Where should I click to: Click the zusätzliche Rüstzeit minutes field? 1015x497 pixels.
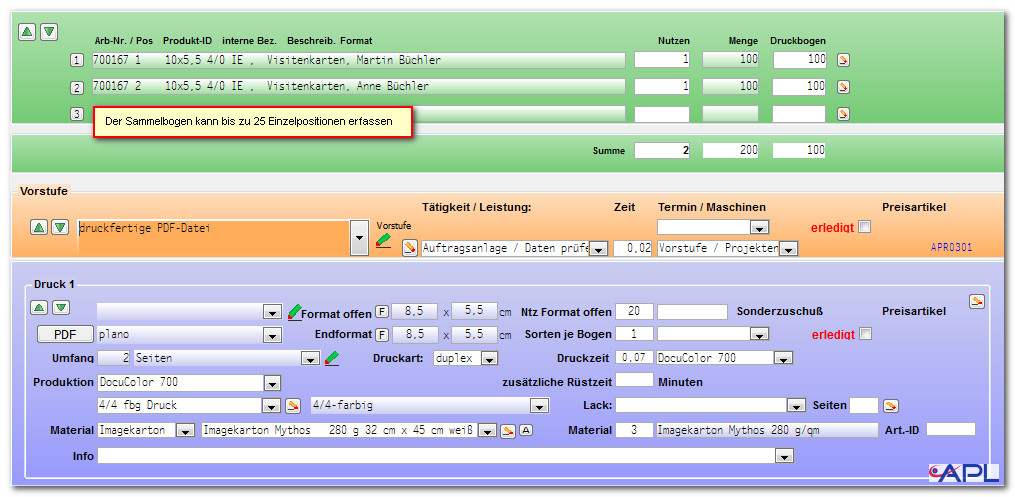point(634,380)
